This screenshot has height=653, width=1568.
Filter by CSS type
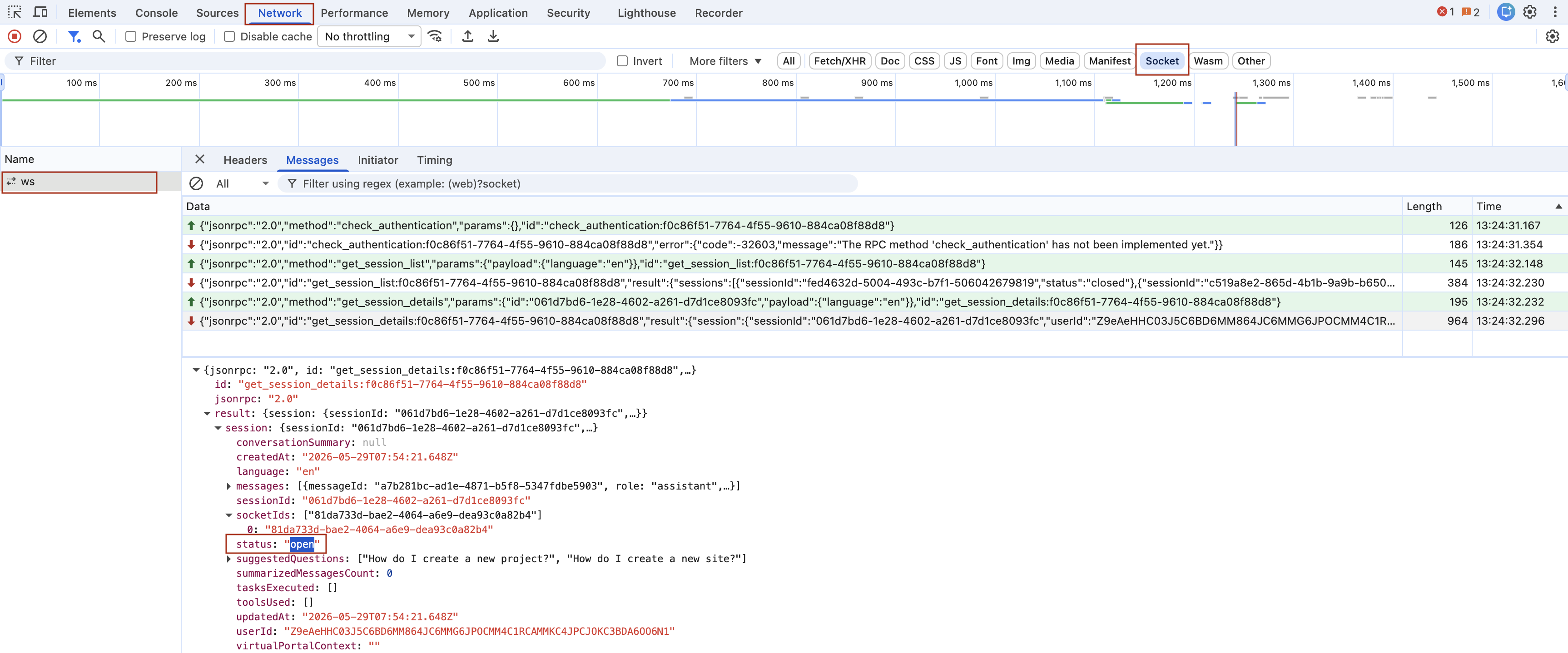(x=923, y=61)
